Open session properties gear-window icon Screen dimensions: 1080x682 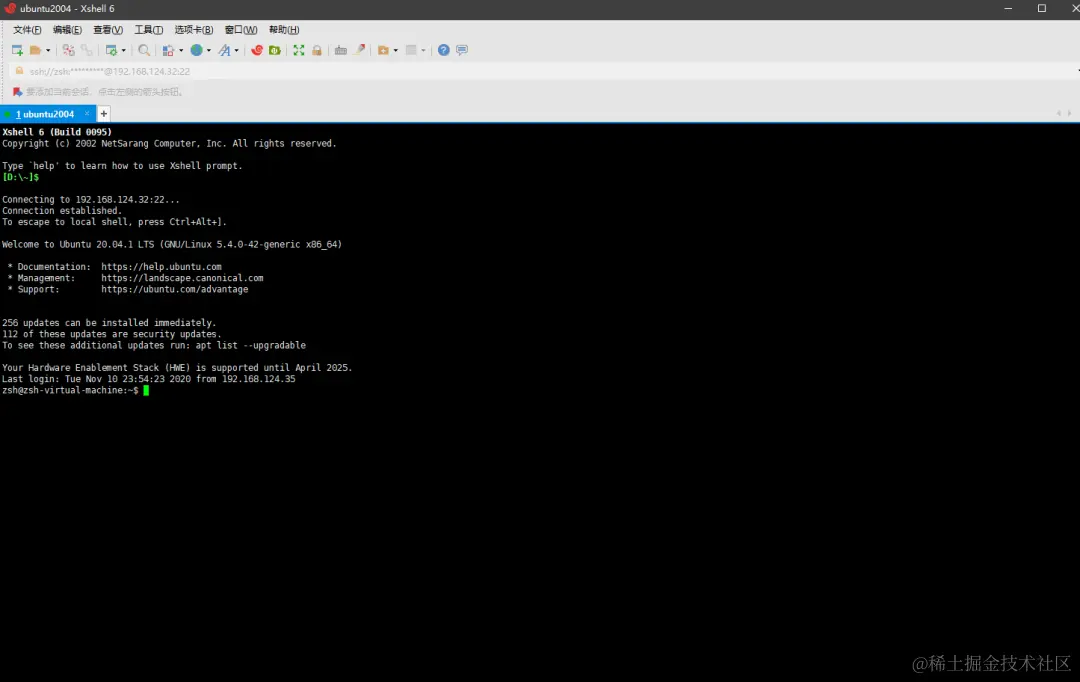111,50
